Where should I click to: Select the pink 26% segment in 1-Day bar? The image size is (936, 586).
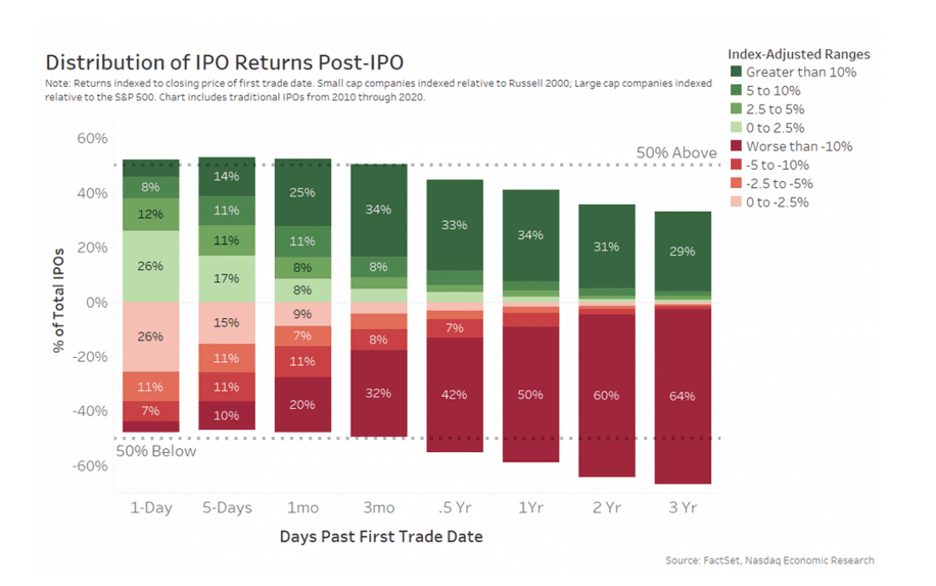coord(150,337)
